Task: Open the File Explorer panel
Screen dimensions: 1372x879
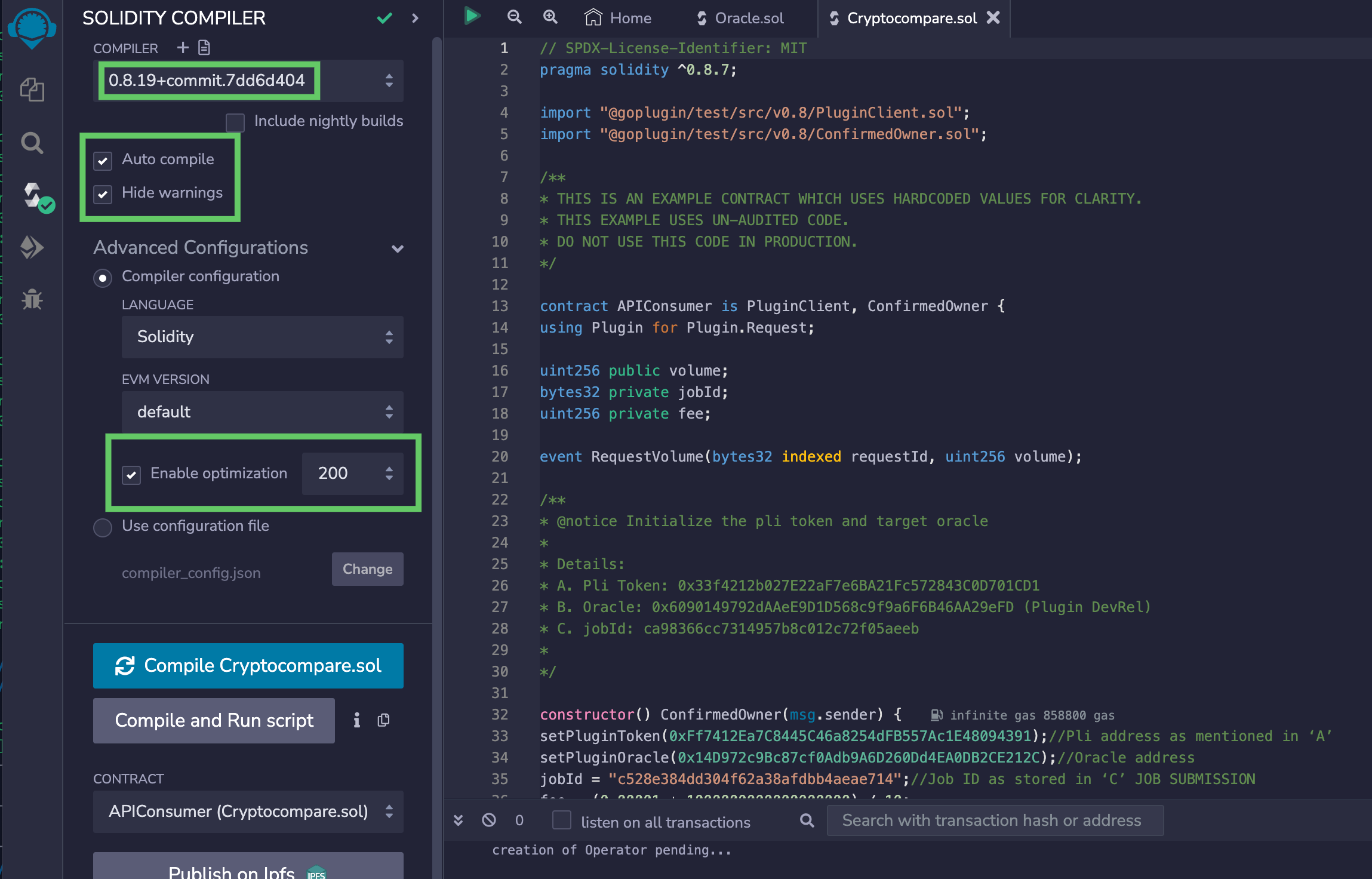Action: (x=32, y=90)
